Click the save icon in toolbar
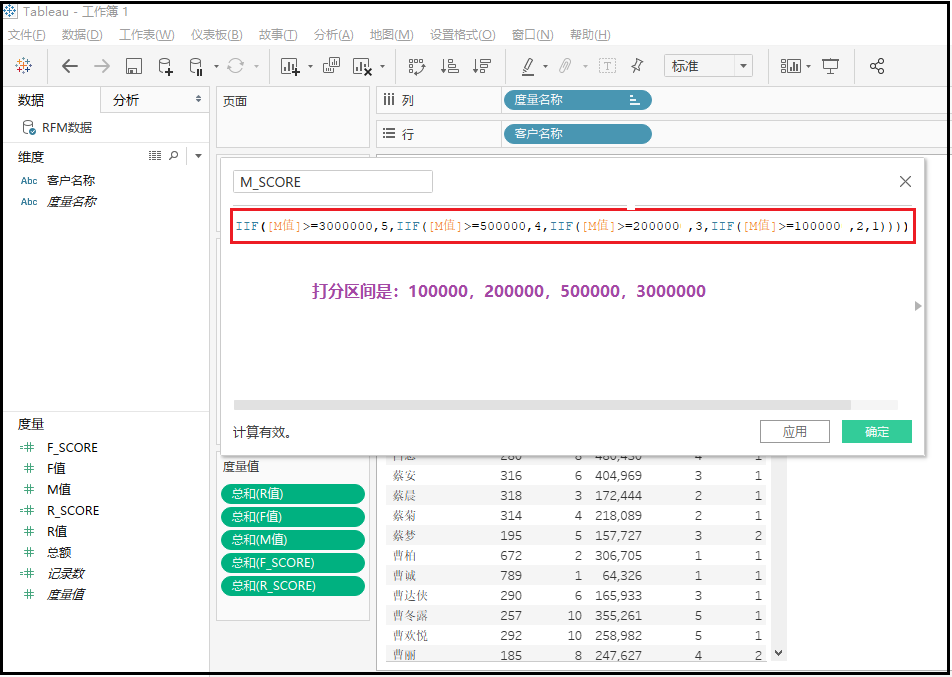The image size is (952, 677). tap(134, 66)
